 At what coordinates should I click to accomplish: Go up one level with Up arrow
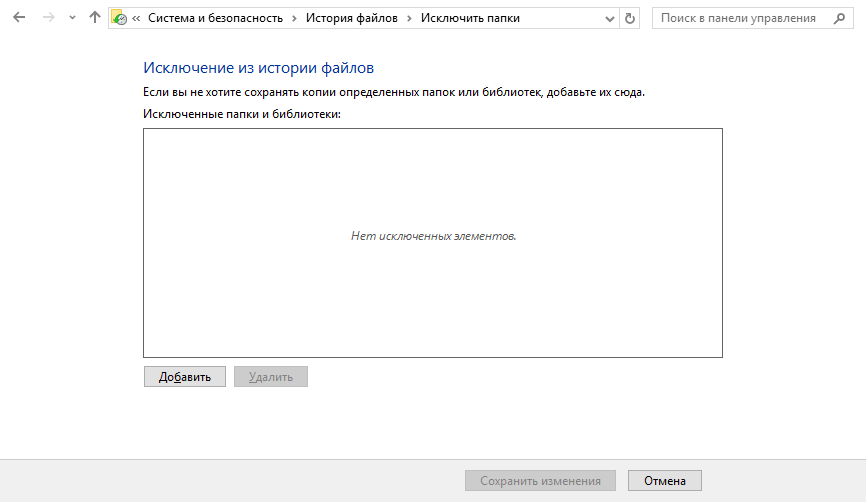click(x=95, y=18)
